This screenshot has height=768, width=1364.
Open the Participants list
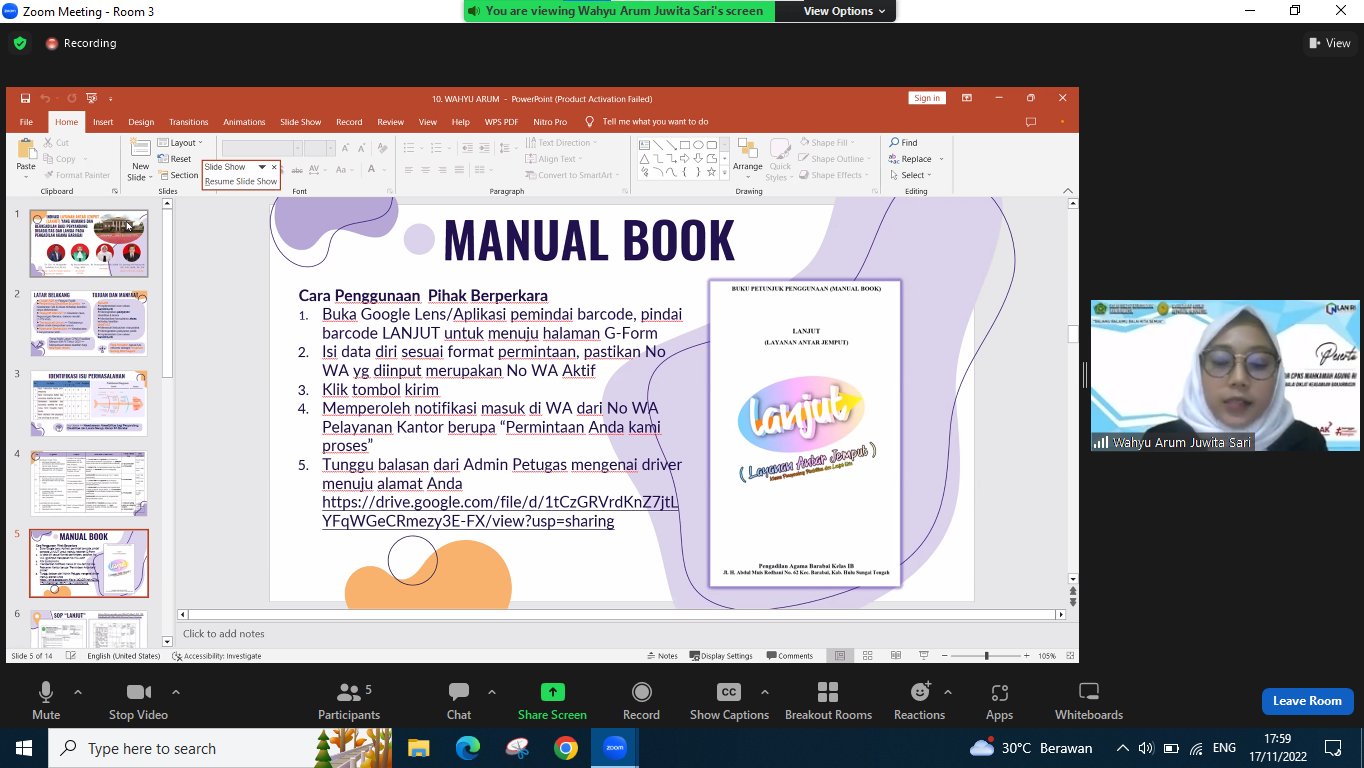point(349,700)
